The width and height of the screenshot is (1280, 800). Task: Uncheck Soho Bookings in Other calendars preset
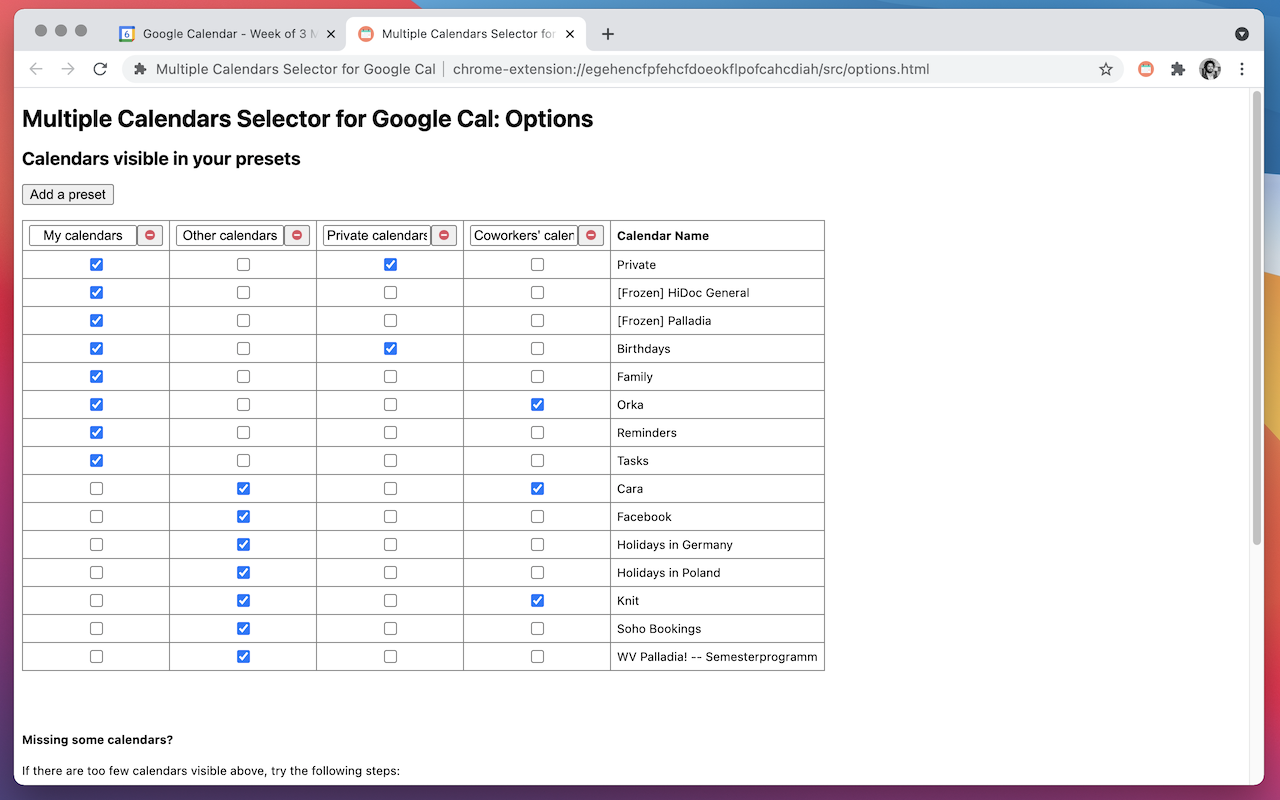point(243,629)
